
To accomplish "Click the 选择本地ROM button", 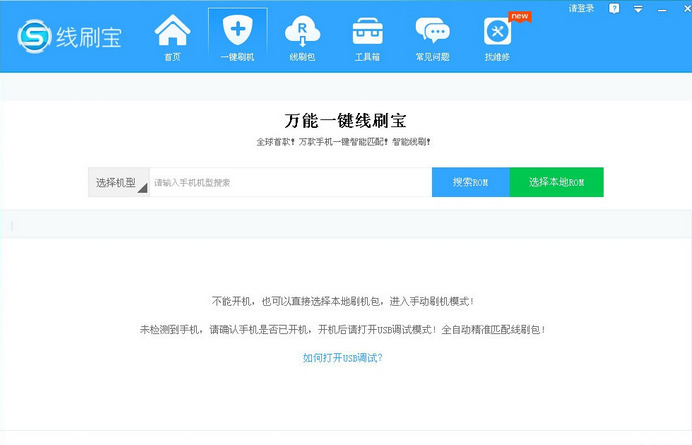I will tap(557, 182).
